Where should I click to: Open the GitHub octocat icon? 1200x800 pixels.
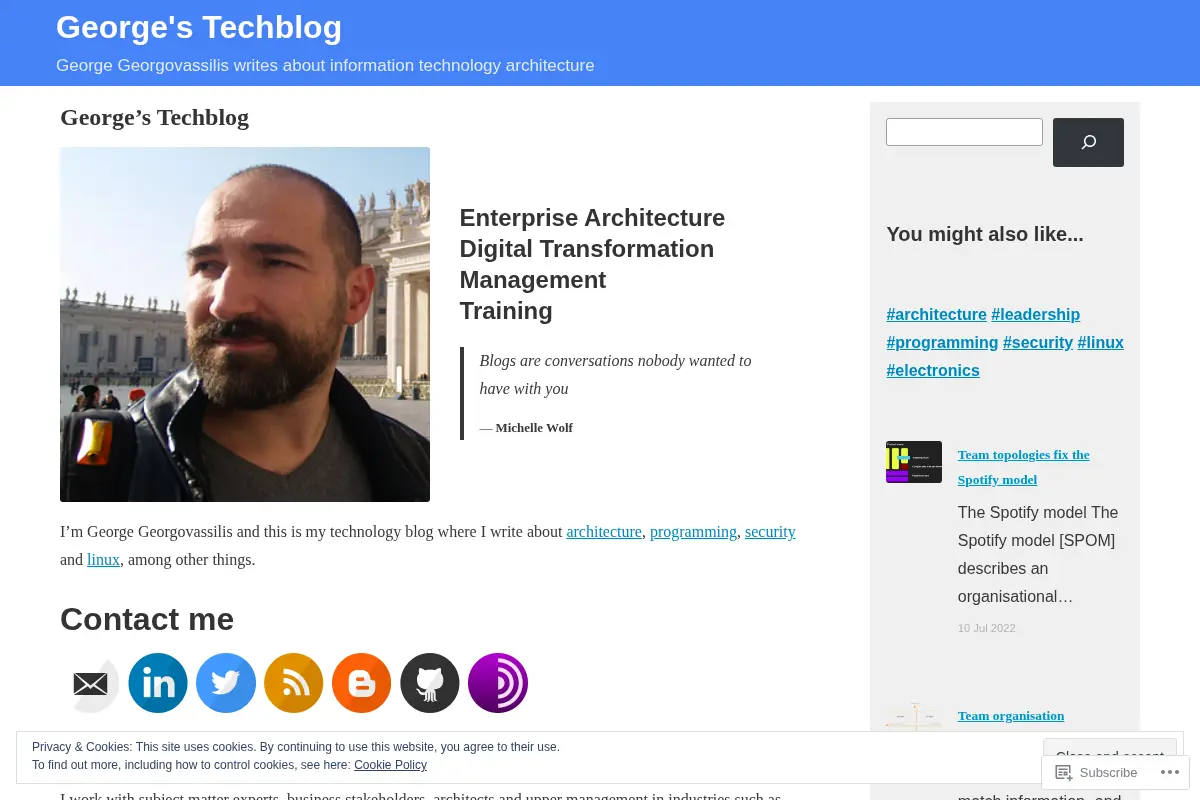pos(430,683)
